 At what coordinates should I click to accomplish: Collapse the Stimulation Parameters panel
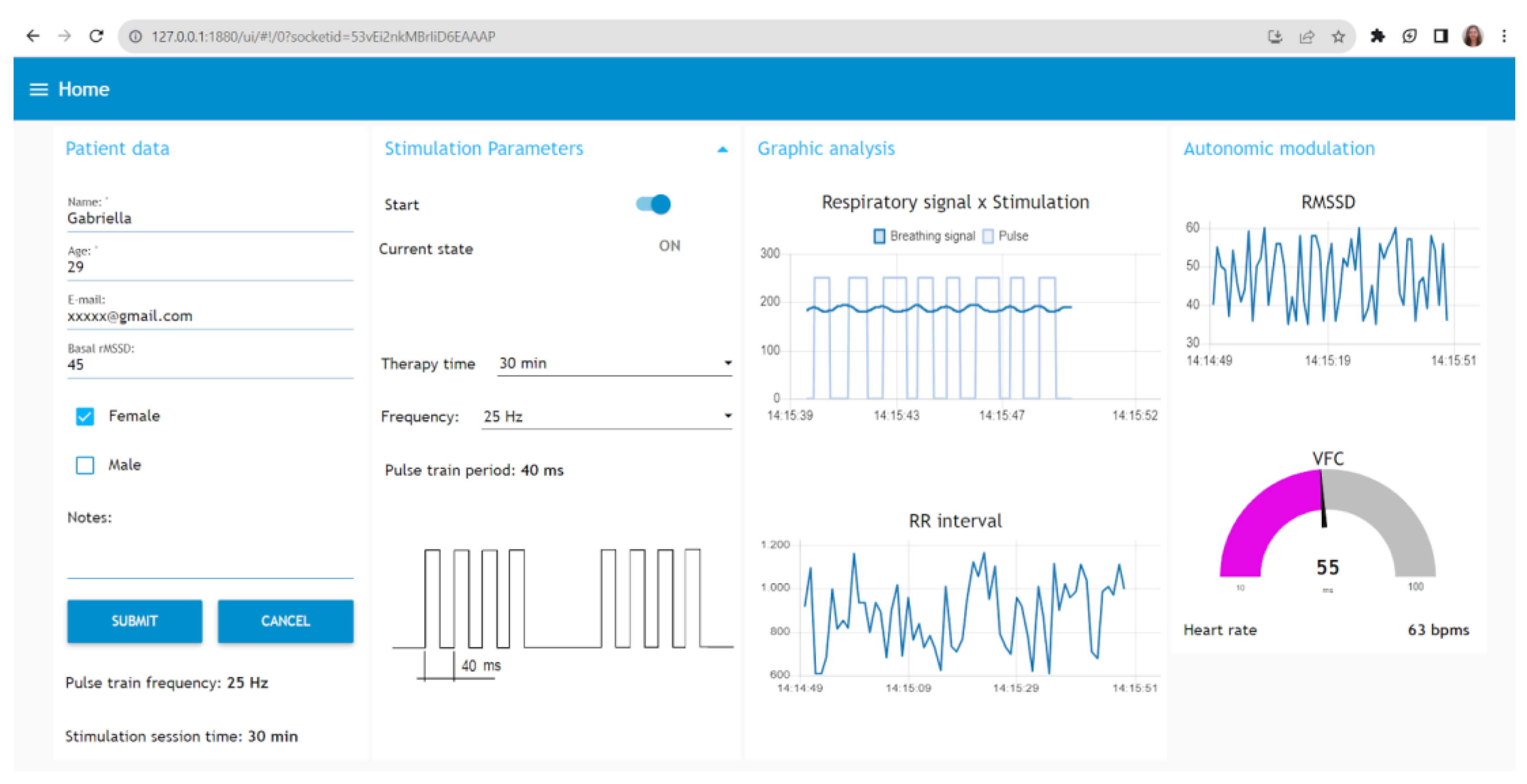point(722,149)
